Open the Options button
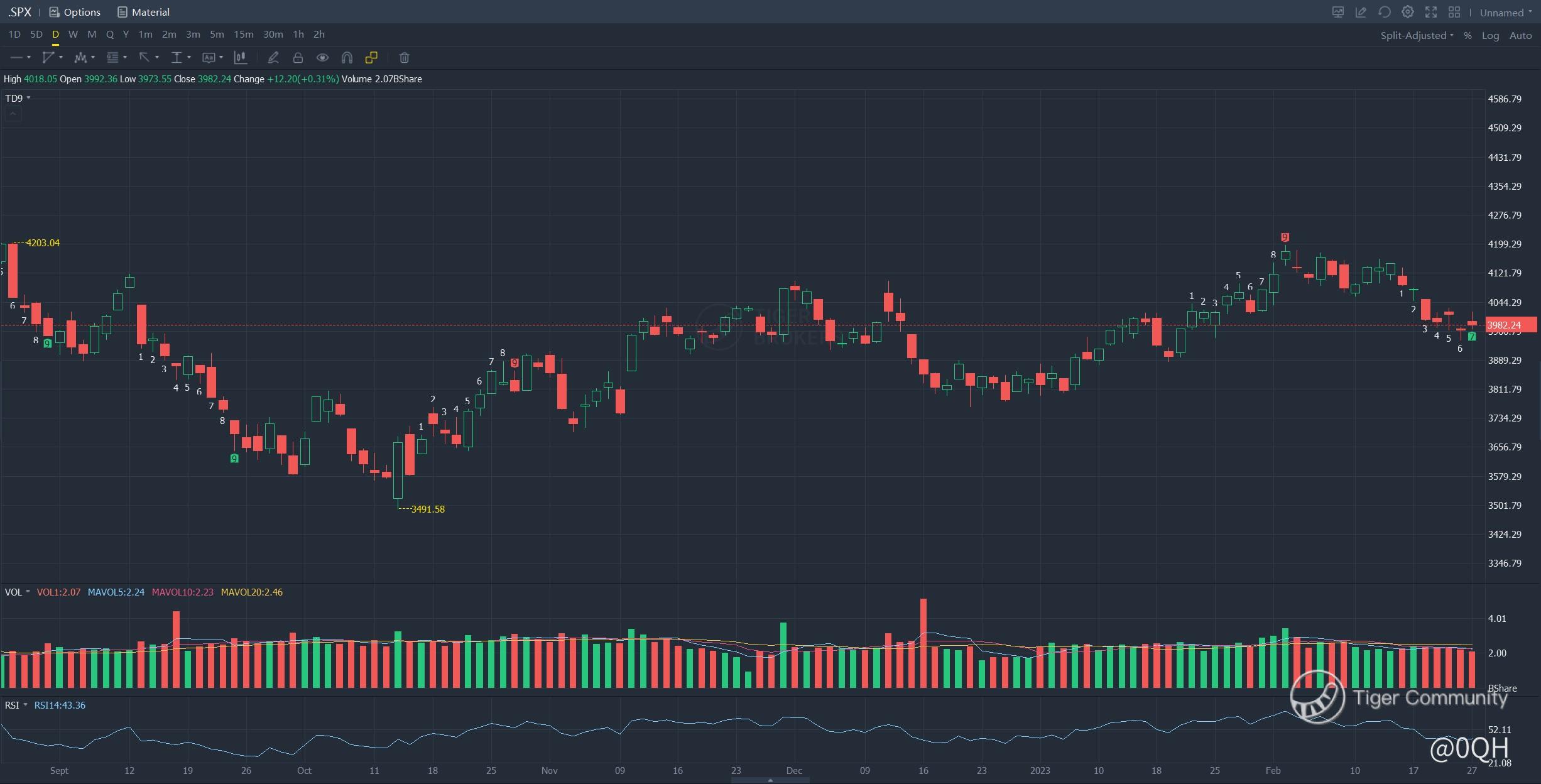 click(75, 12)
